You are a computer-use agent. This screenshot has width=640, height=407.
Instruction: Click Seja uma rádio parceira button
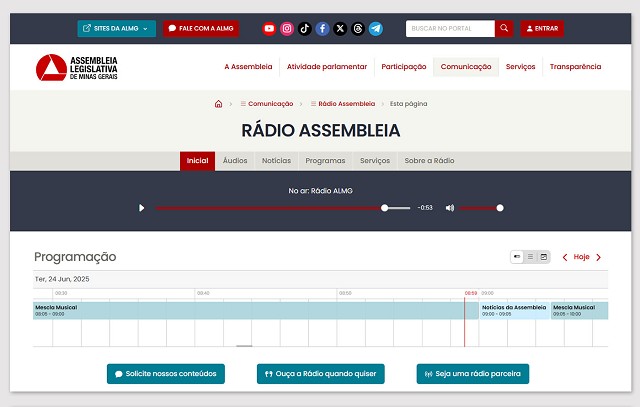click(x=473, y=374)
